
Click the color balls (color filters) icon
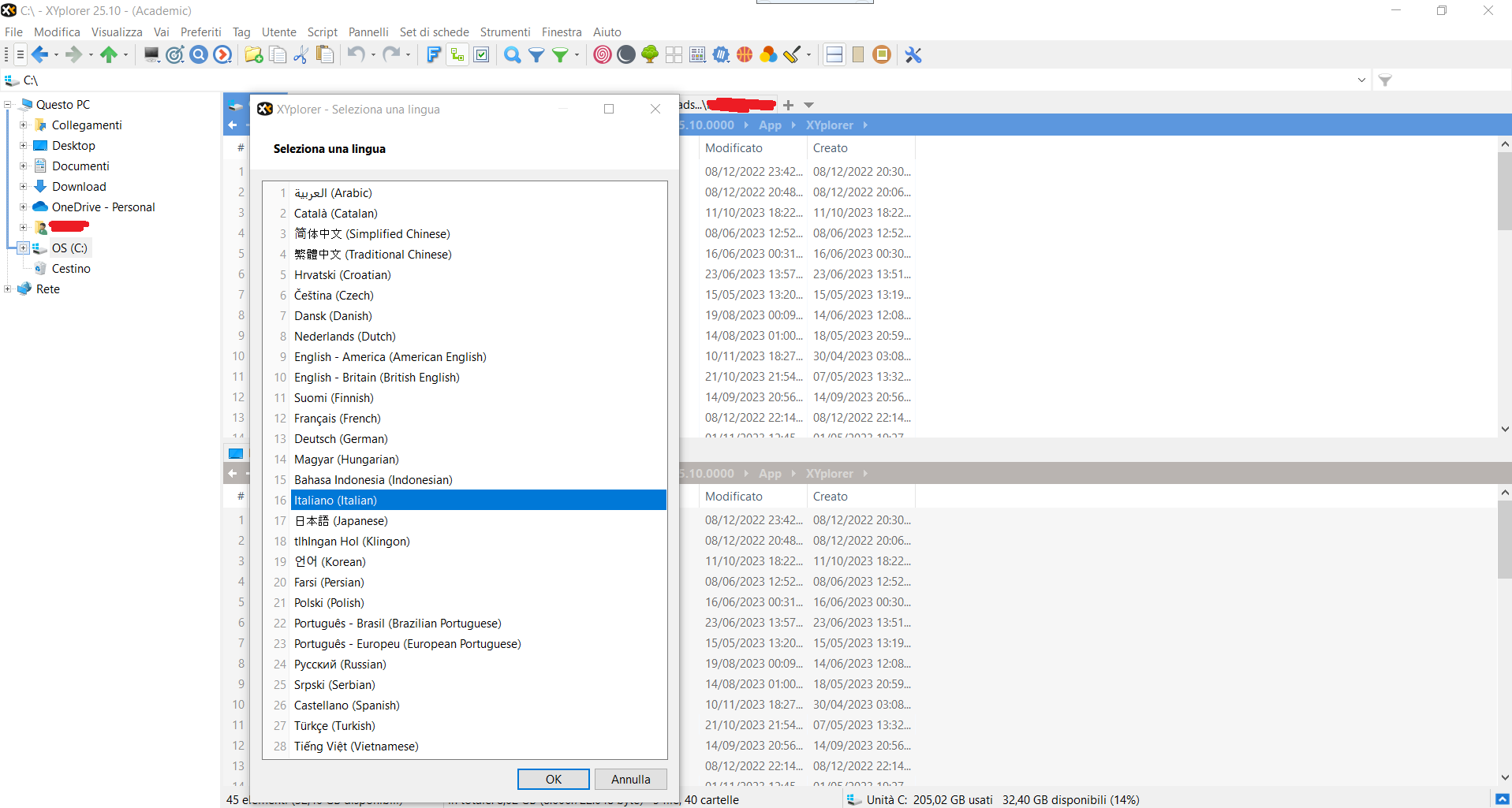768,54
